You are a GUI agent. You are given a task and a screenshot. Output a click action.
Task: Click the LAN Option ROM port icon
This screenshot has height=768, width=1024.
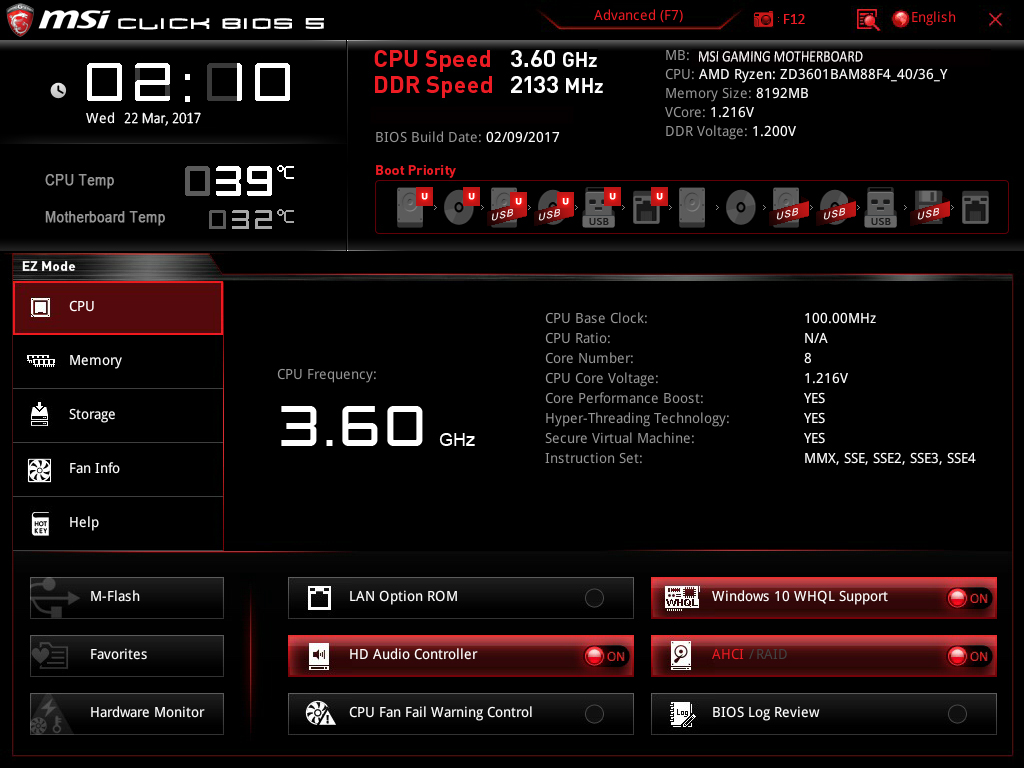click(319, 598)
